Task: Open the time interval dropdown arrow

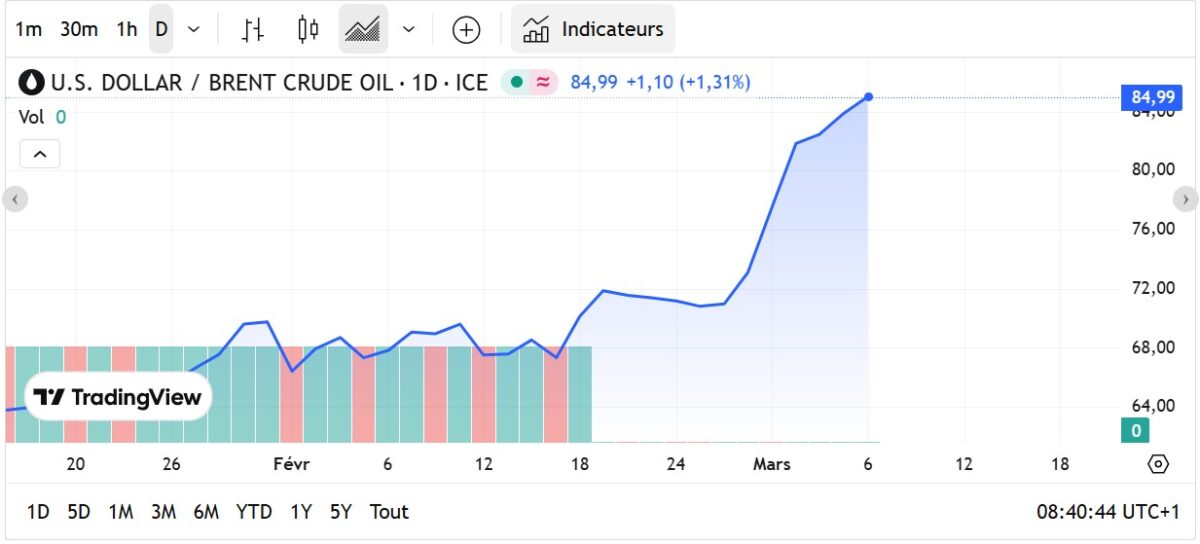Action: 194,29
